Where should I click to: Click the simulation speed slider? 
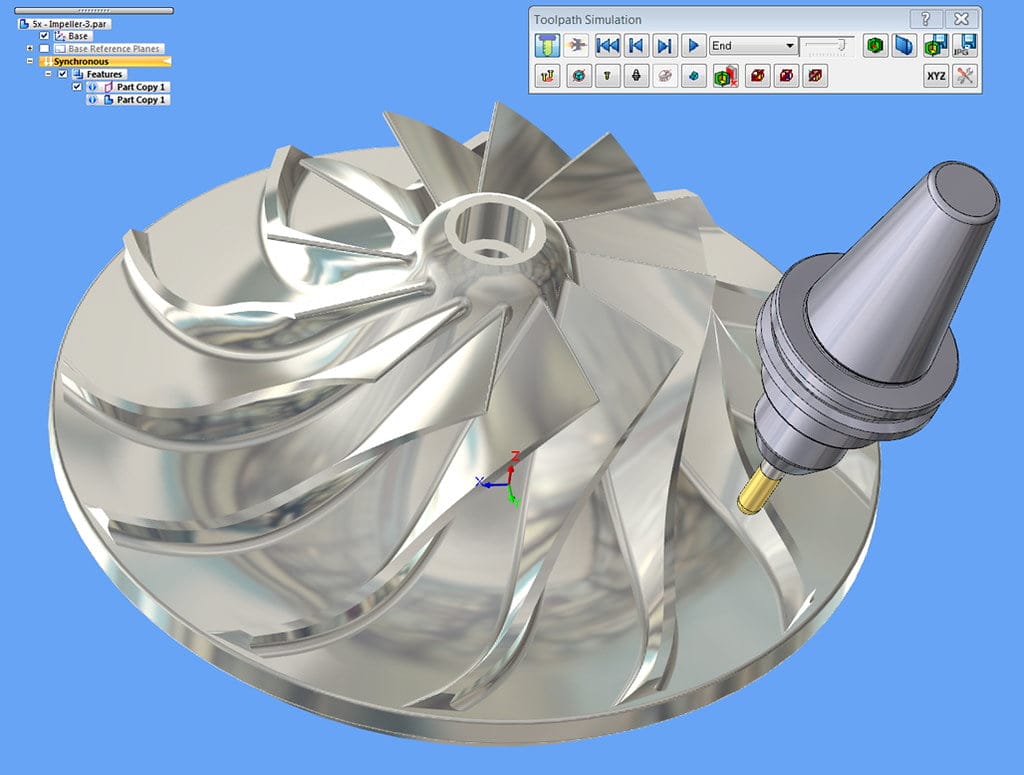(x=827, y=46)
